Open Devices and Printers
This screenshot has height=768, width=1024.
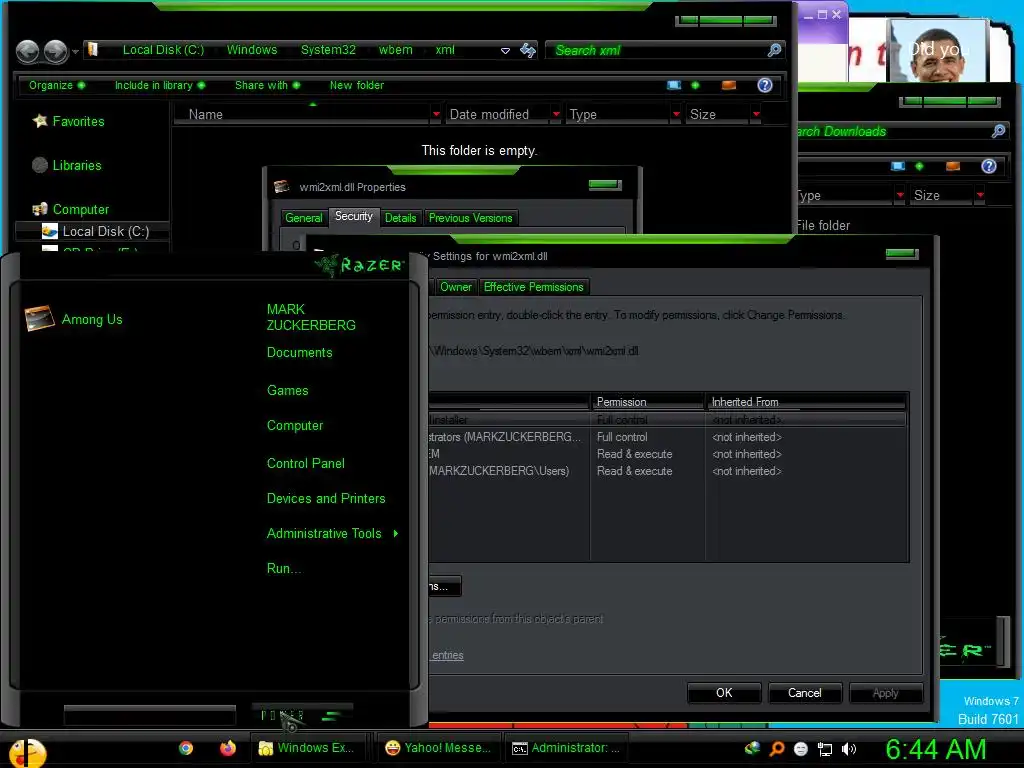pos(326,499)
